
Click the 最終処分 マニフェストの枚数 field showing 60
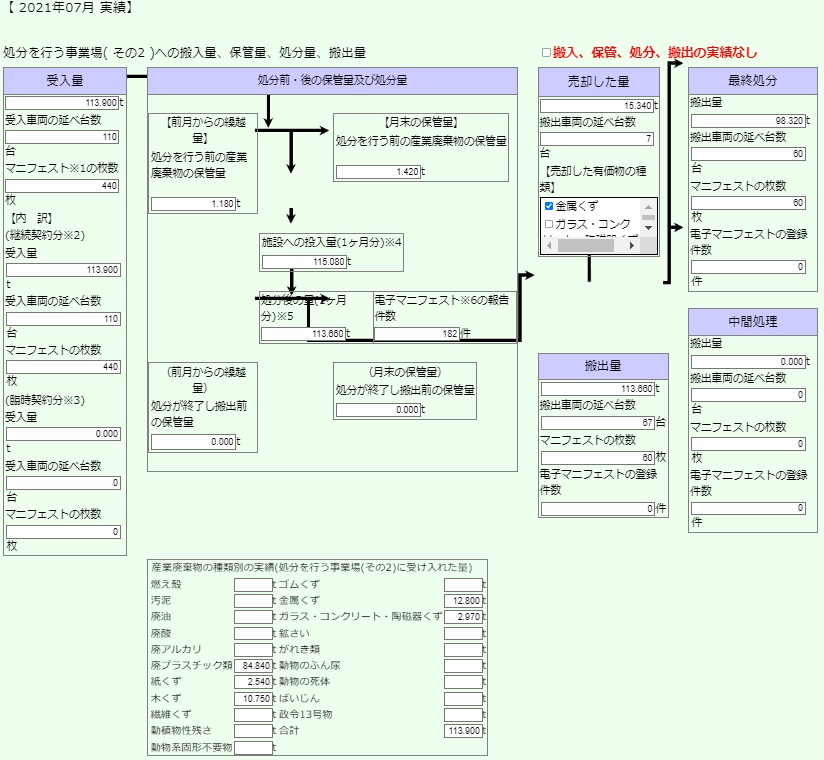(748, 202)
